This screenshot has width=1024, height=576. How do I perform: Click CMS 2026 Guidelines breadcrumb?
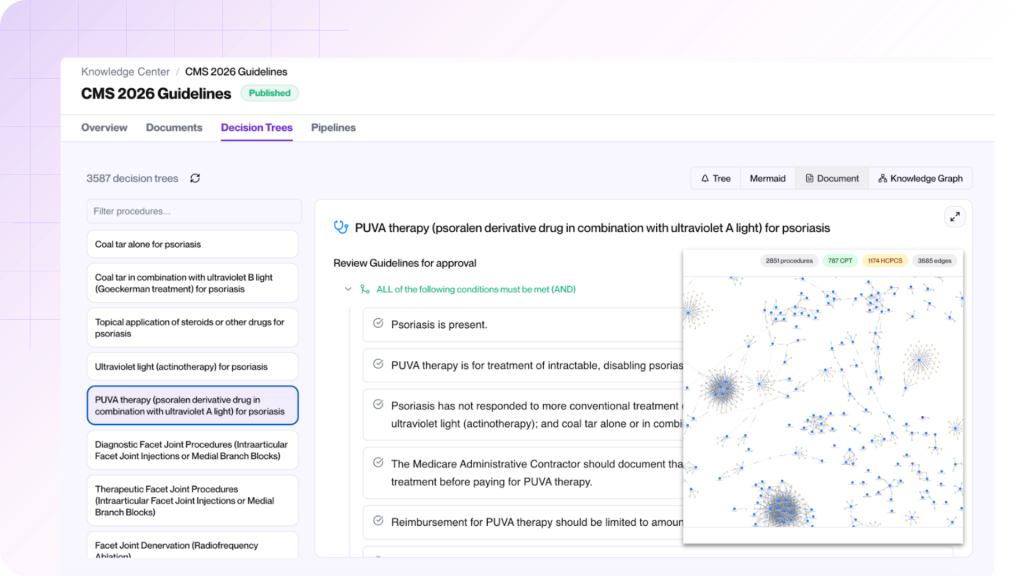tap(236, 72)
